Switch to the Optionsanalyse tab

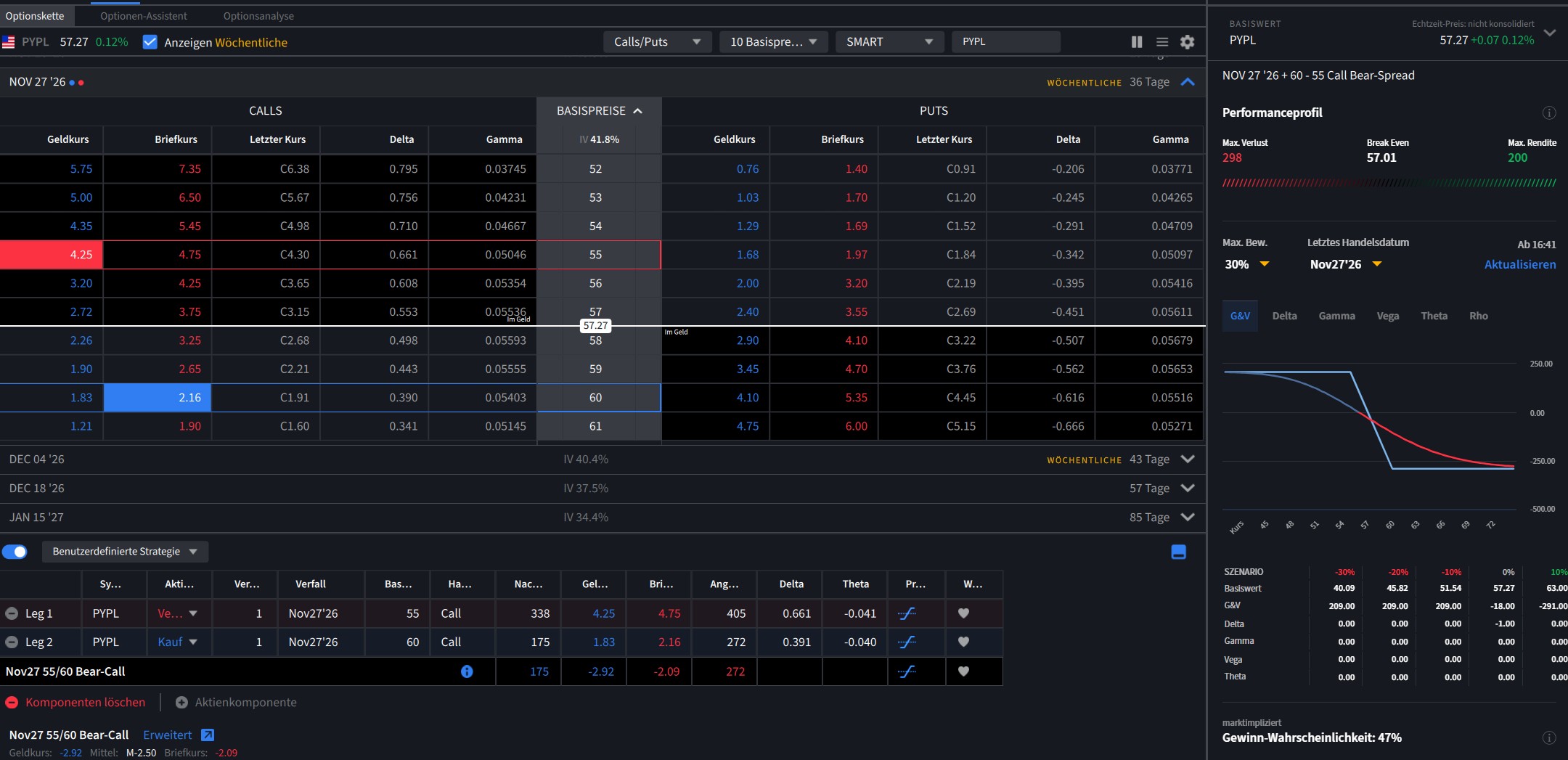click(258, 16)
